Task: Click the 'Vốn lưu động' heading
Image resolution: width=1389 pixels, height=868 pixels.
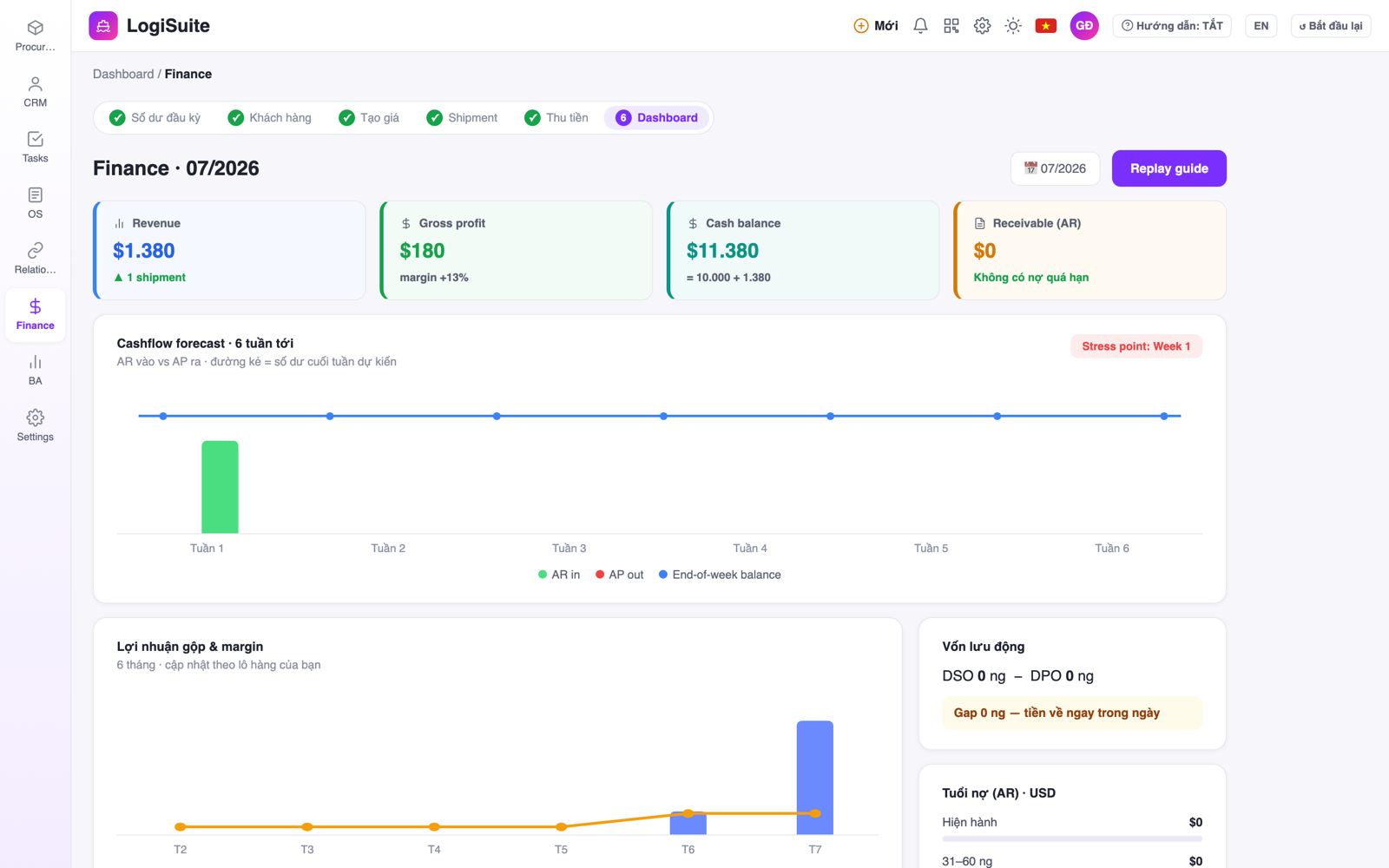Action: tap(983, 647)
